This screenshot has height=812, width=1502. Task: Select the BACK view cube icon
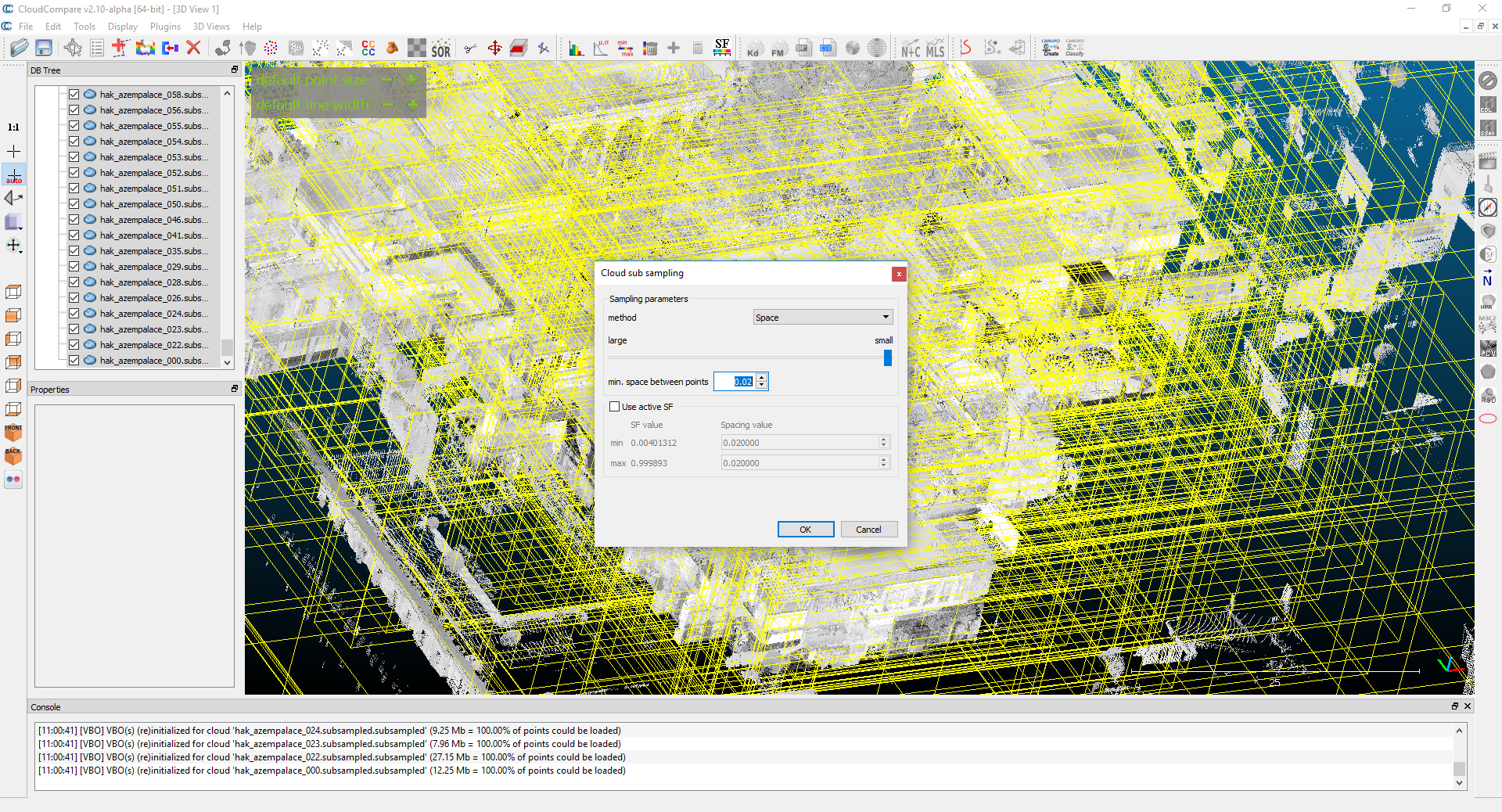coord(13,456)
